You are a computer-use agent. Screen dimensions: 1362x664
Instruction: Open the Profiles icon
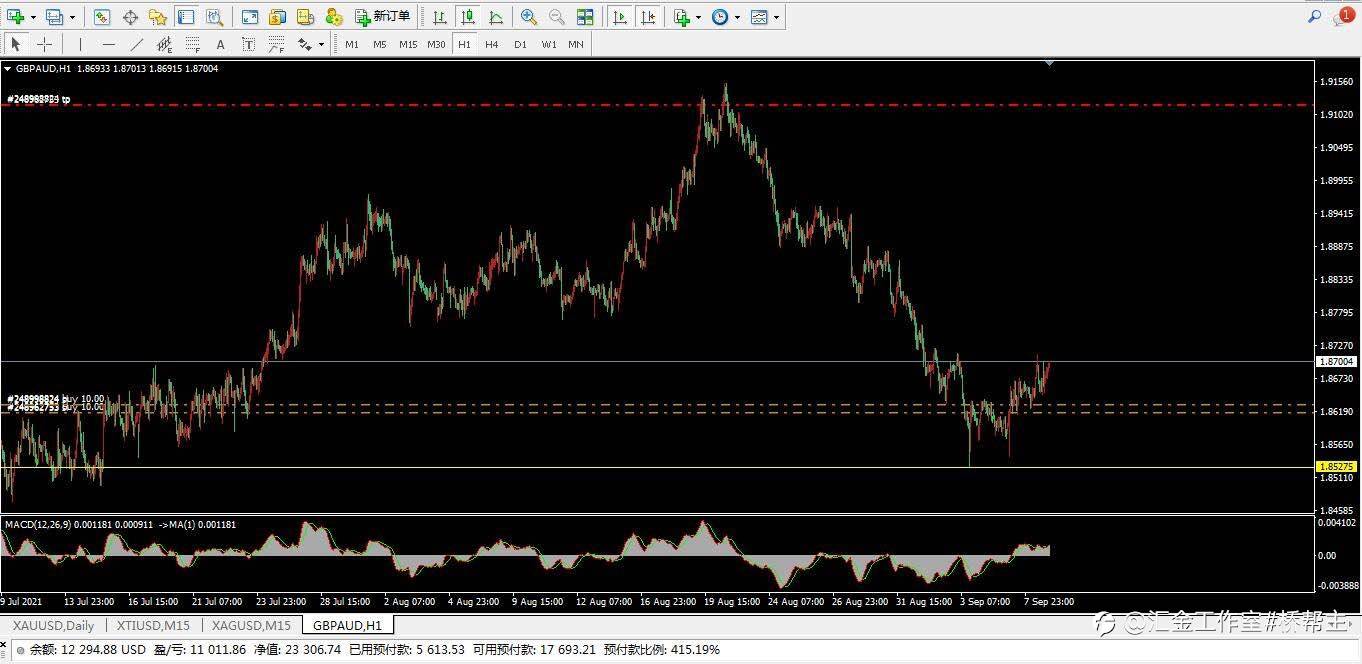54,17
